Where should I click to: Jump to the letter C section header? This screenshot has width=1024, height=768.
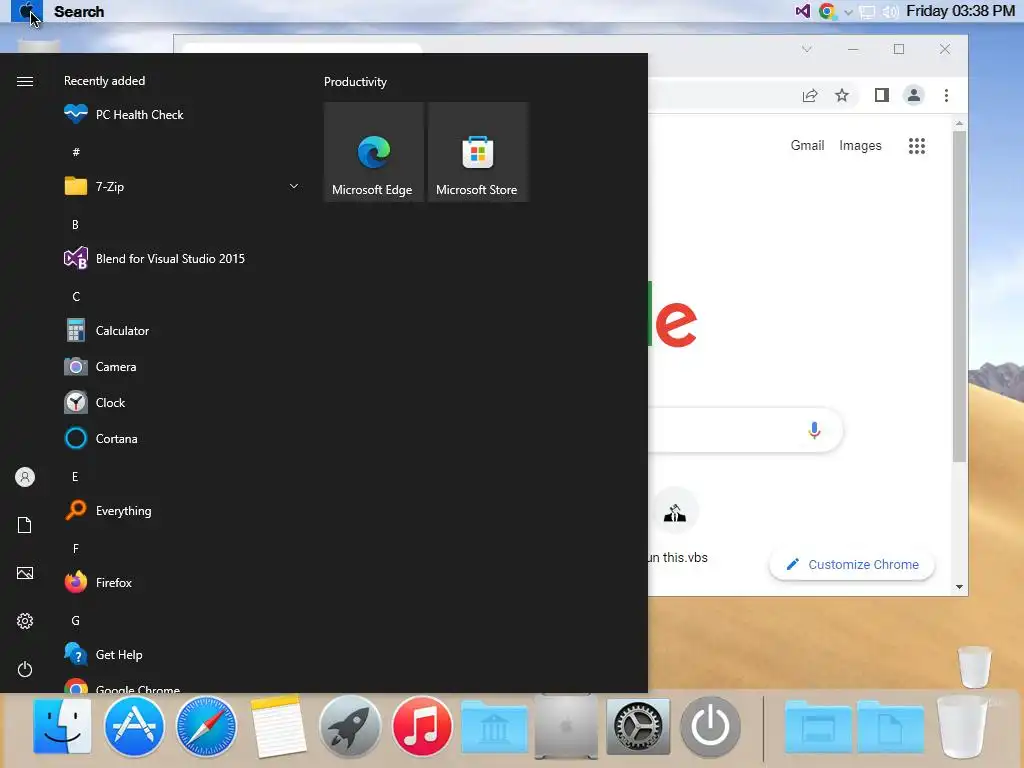click(x=76, y=296)
